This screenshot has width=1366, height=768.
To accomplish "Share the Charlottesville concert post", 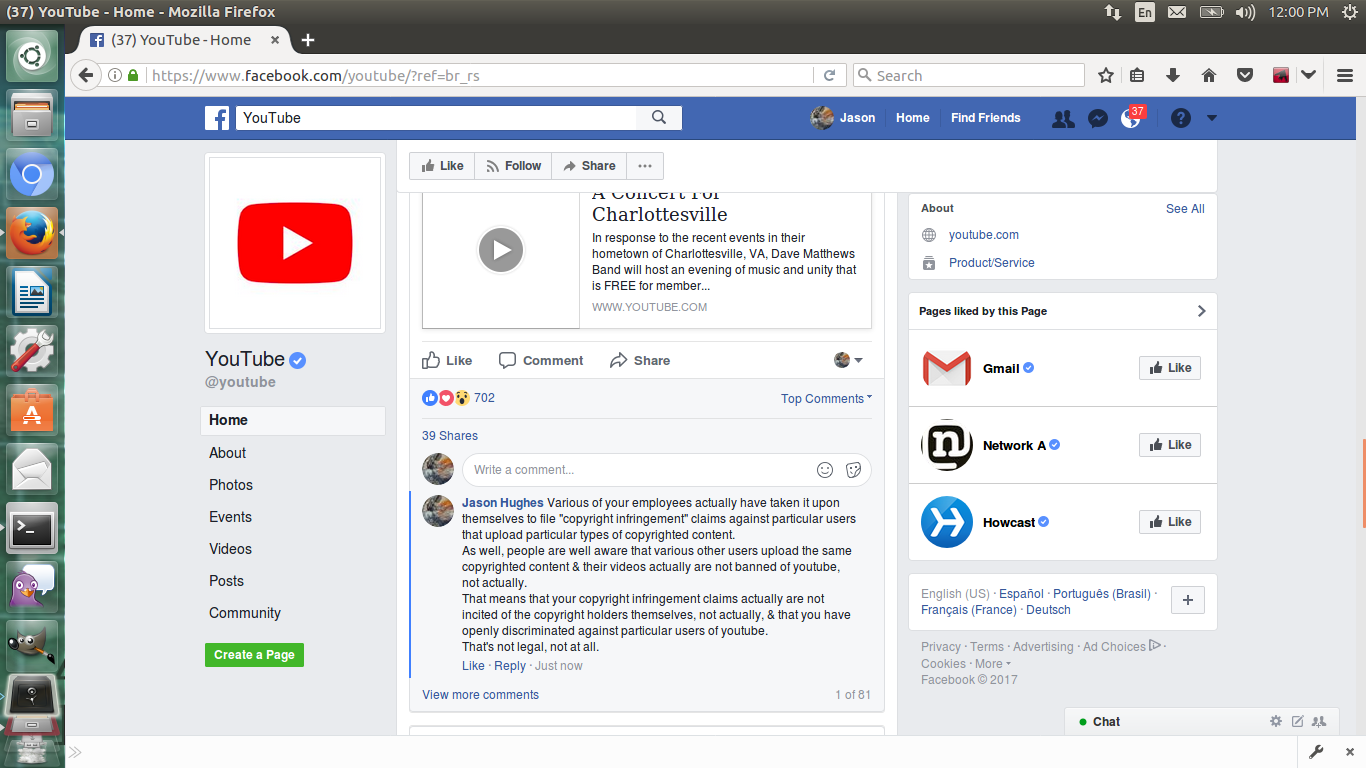I will [x=640, y=360].
